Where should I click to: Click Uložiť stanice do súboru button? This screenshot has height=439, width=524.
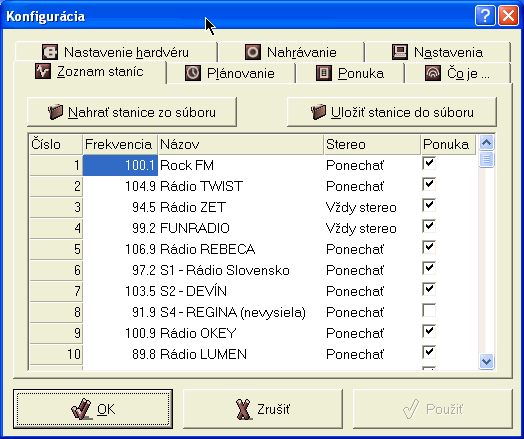click(392, 112)
